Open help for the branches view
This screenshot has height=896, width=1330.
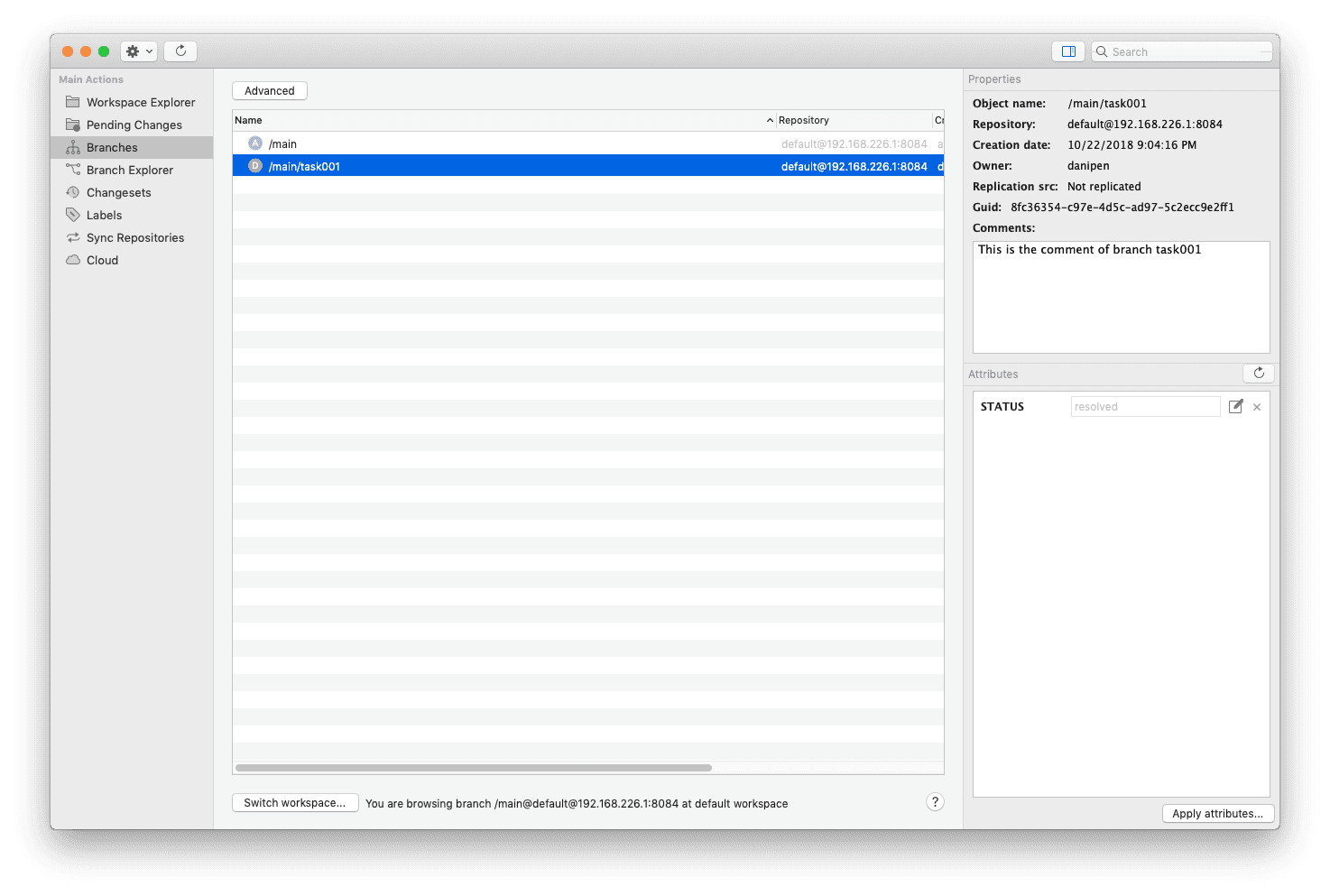pyautogui.click(x=935, y=801)
